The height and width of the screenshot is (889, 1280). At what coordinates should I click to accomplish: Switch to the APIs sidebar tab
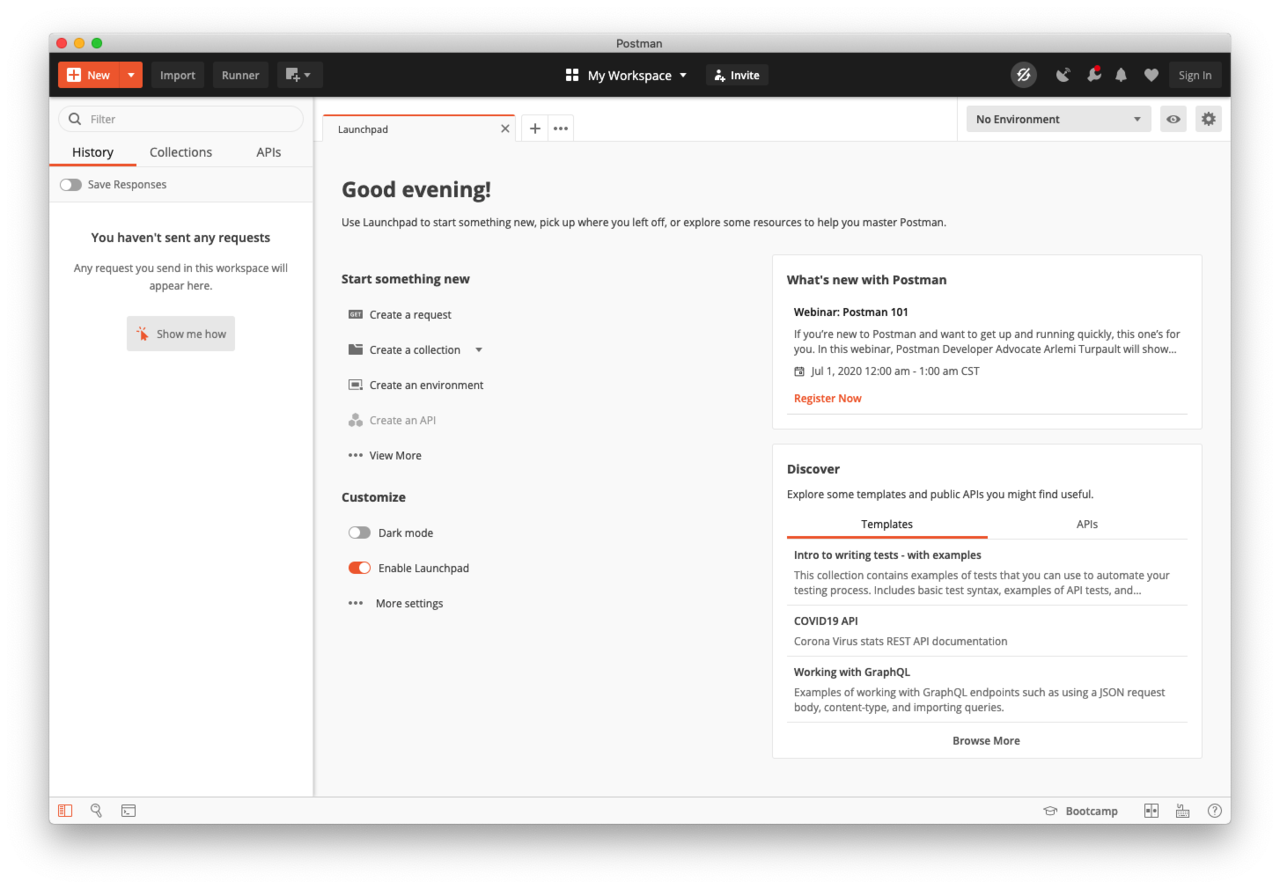coord(269,152)
